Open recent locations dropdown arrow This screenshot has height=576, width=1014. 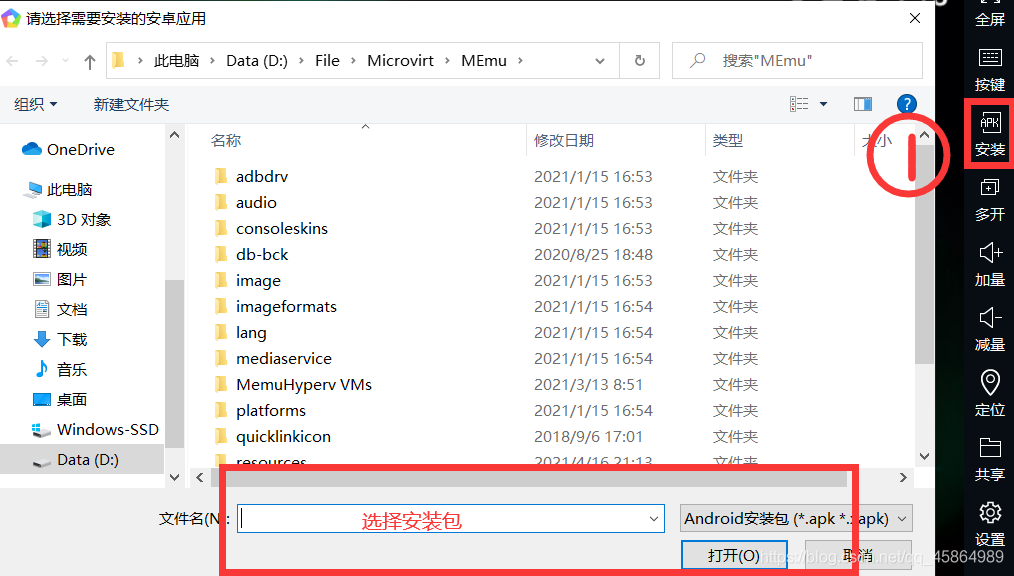coord(65,61)
